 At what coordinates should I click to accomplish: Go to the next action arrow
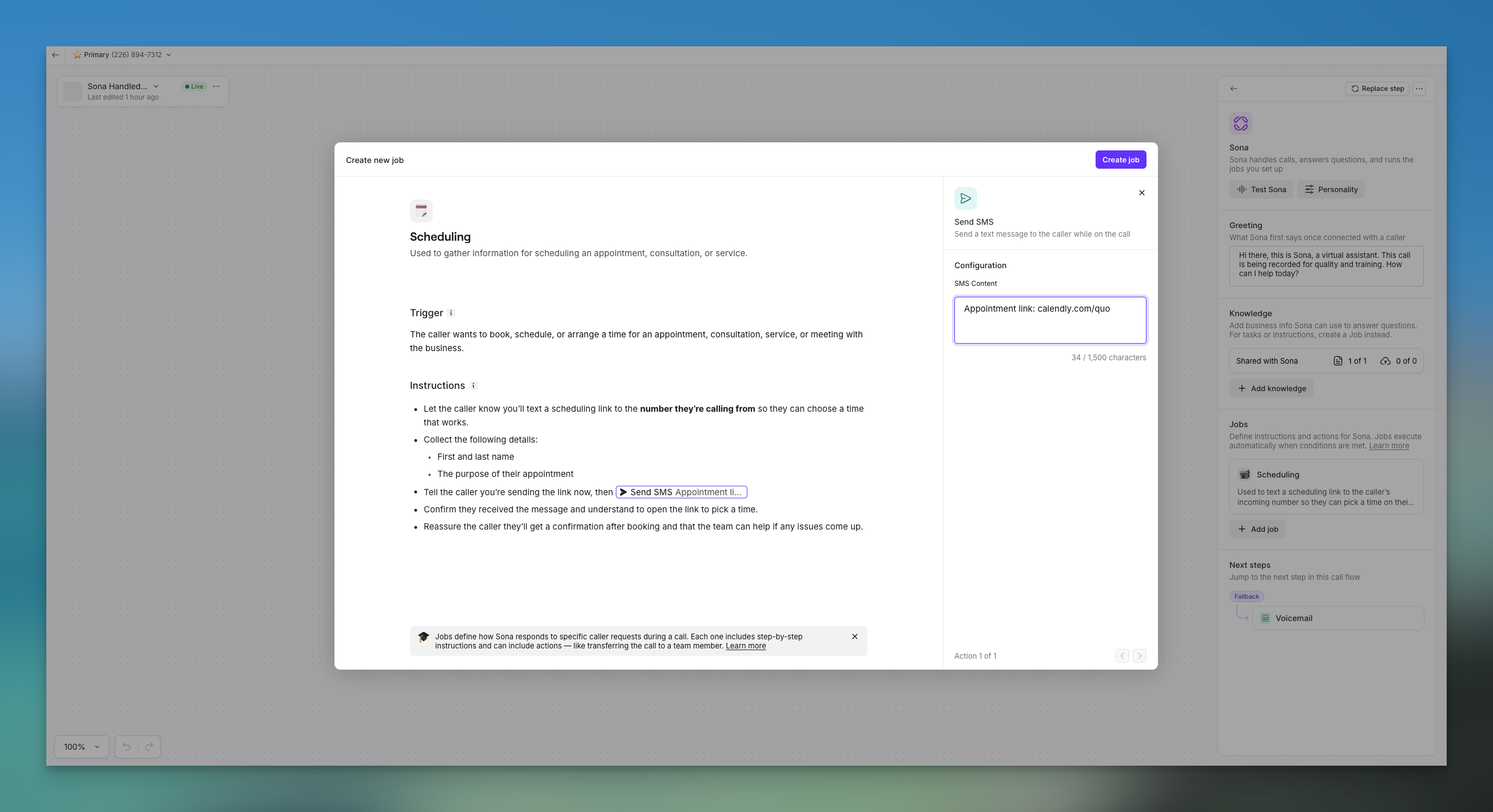[1139, 656]
